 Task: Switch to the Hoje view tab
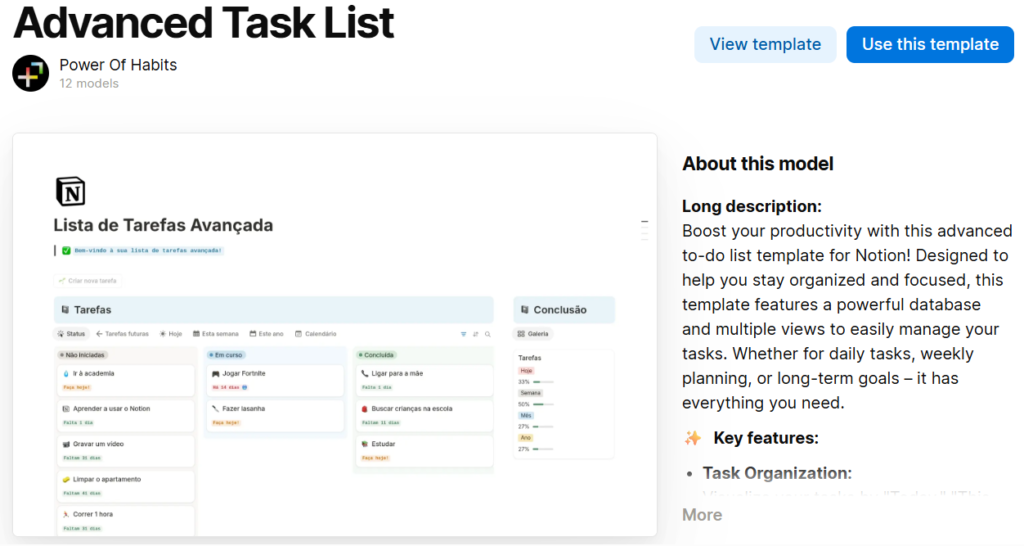click(171, 334)
